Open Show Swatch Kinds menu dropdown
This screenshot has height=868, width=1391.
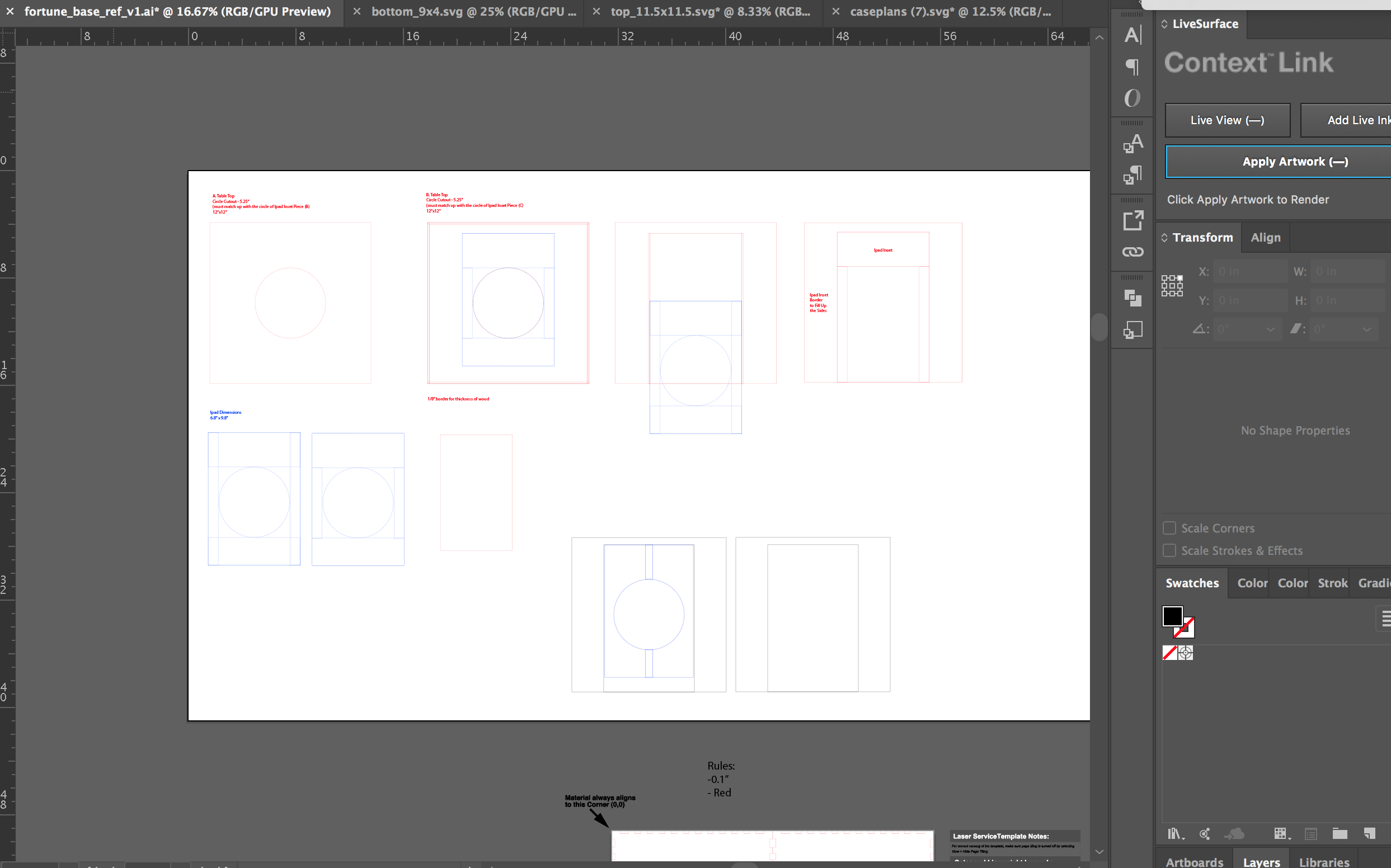[x=1281, y=833]
